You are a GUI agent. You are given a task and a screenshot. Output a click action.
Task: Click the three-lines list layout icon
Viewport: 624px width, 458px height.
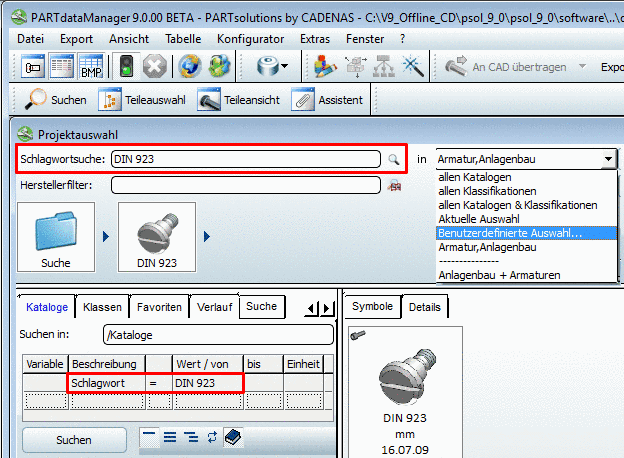pyautogui.click(x=170, y=437)
